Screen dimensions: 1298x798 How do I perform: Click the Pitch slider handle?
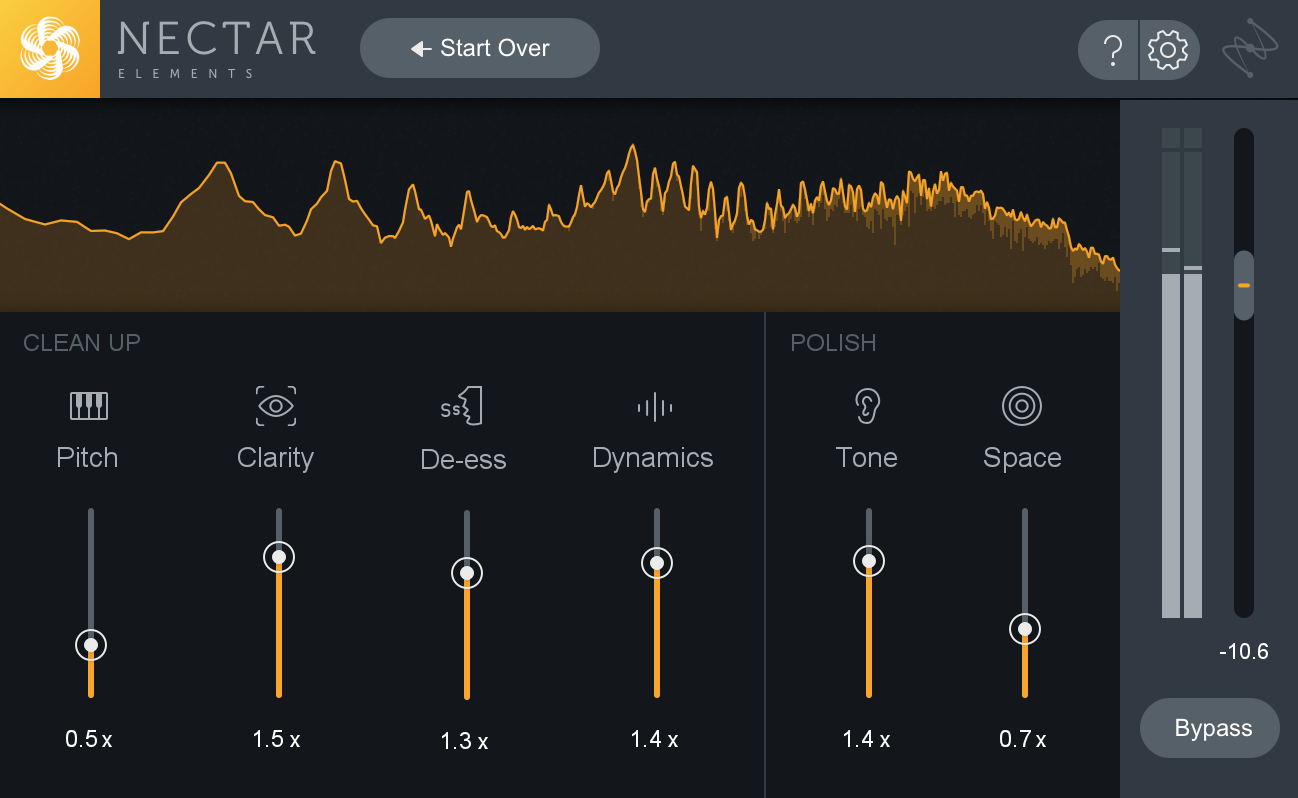pyautogui.click(x=91, y=645)
